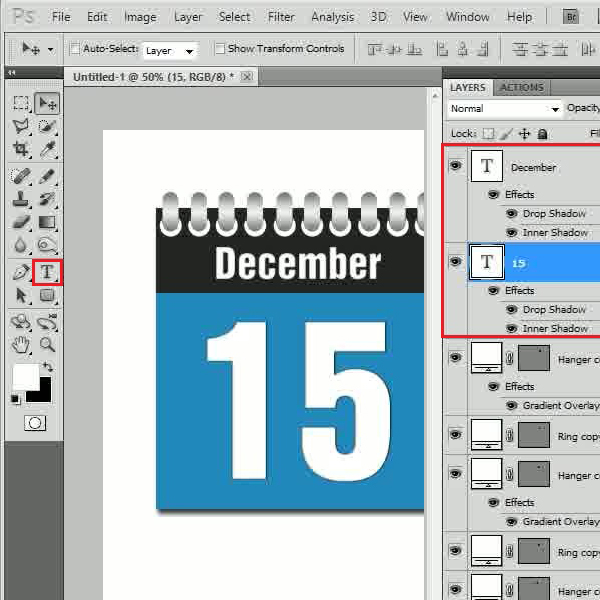Hide Drop Shadow effect on December layer
The height and width of the screenshot is (600, 600).
click(x=511, y=214)
